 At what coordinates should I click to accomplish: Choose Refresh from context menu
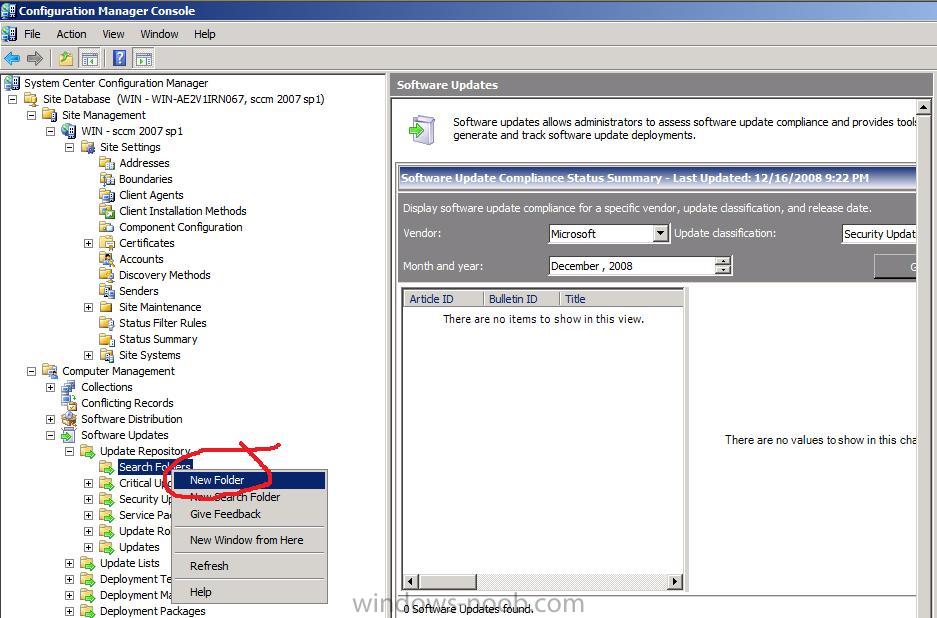coord(250,566)
